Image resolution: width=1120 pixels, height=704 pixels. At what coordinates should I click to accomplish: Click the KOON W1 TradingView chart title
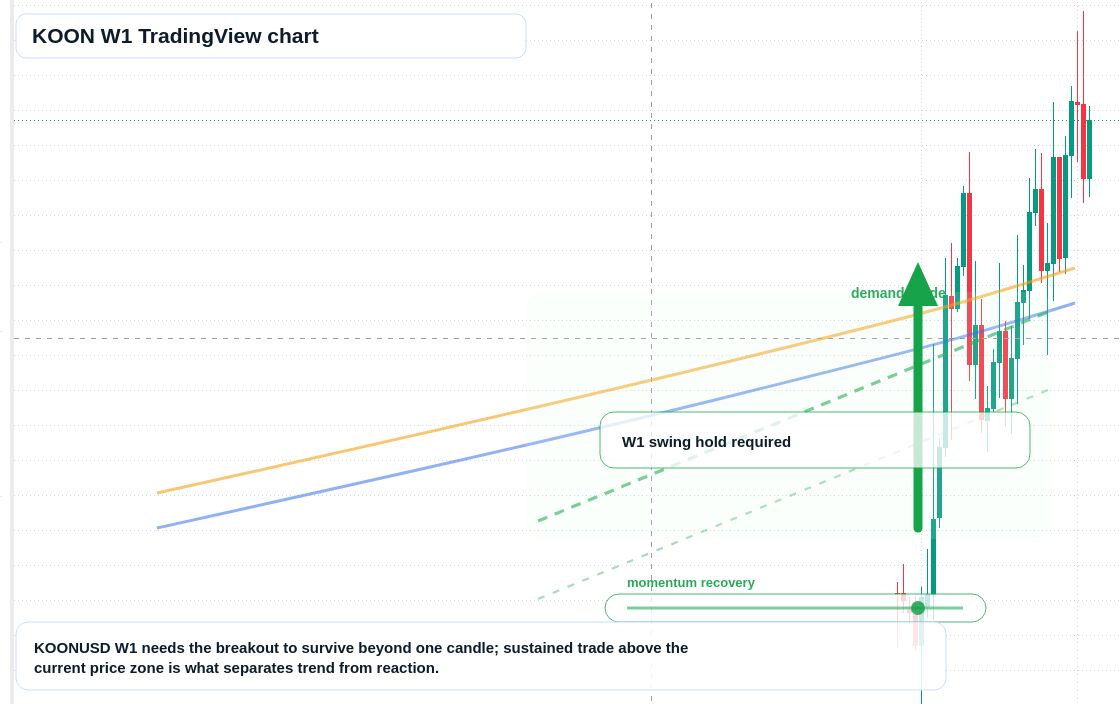click(175, 36)
